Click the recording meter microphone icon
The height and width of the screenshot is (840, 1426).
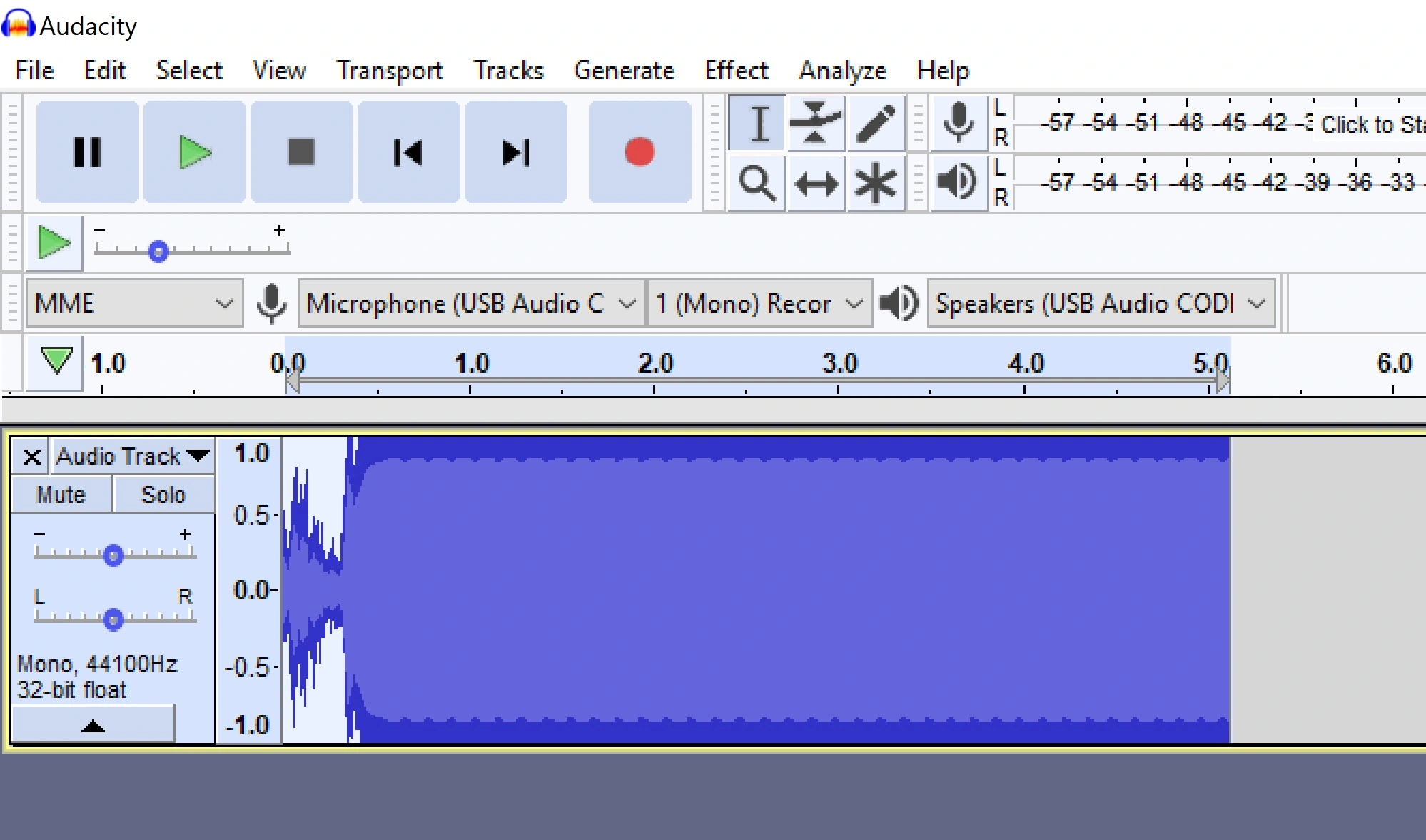[959, 122]
